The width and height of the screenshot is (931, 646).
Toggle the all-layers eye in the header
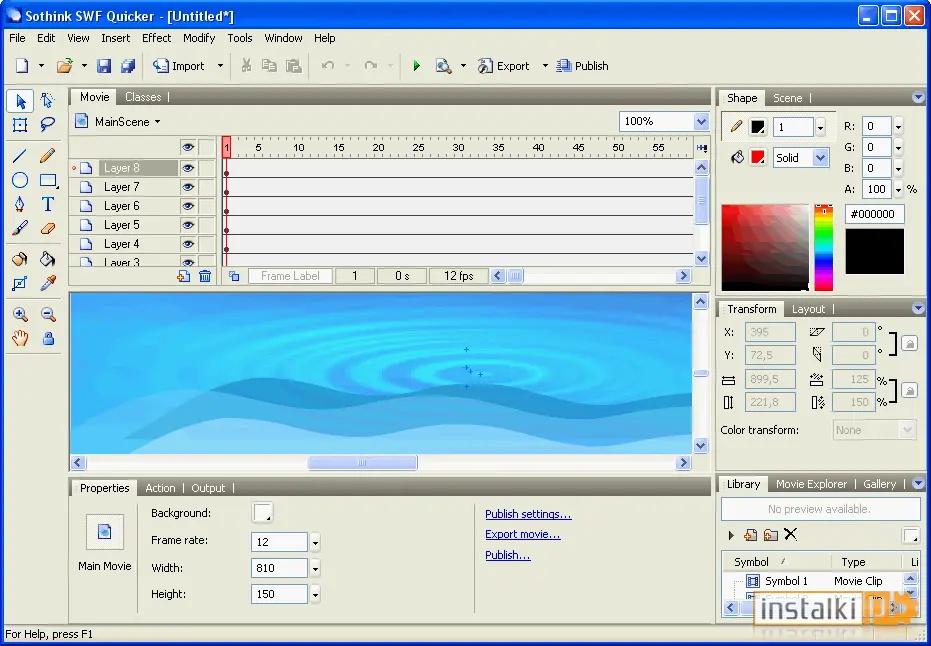pos(188,147)
